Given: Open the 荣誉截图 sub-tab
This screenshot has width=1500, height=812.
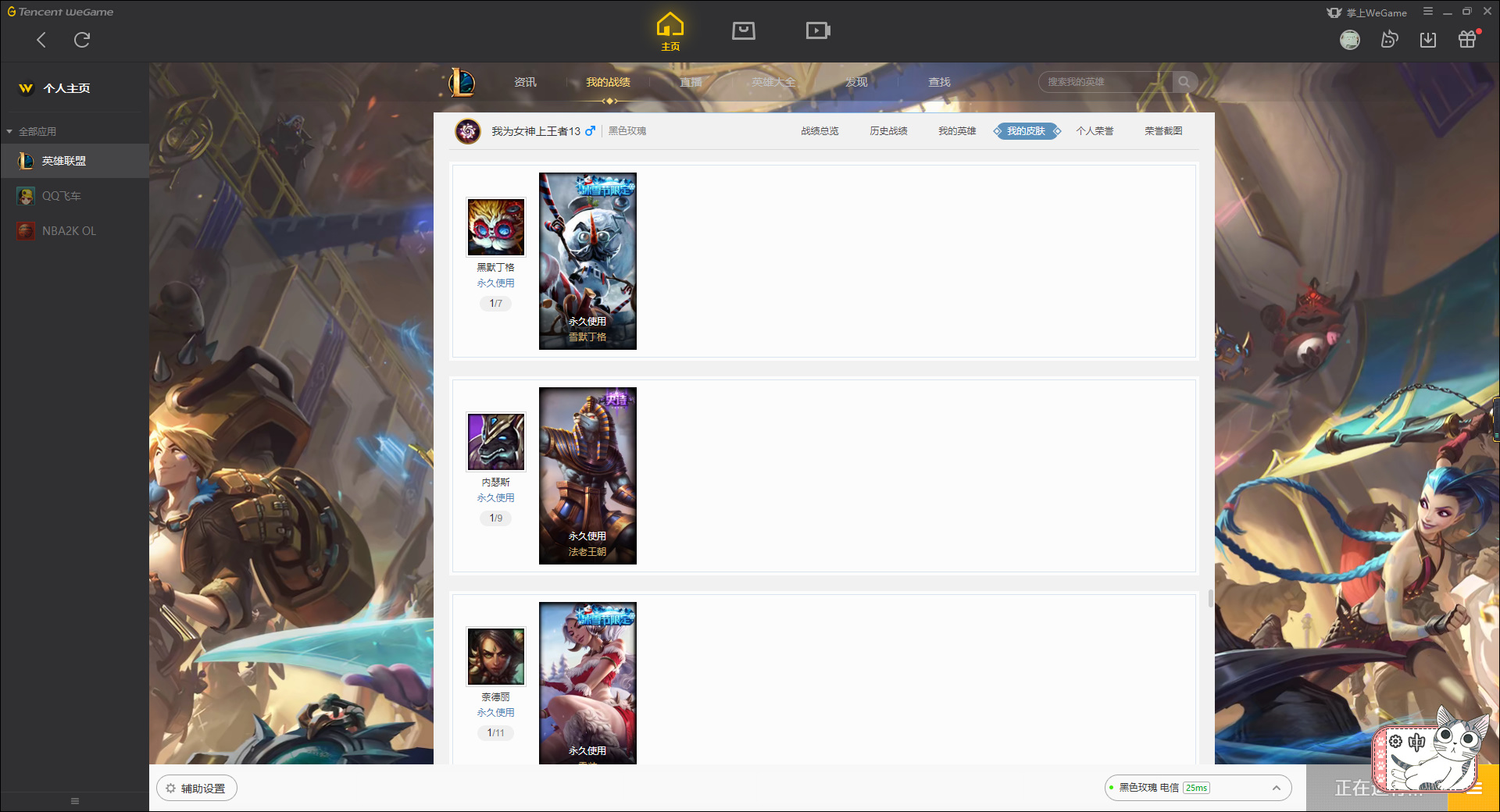Looking at the screenshot, I should (1163, 131).
